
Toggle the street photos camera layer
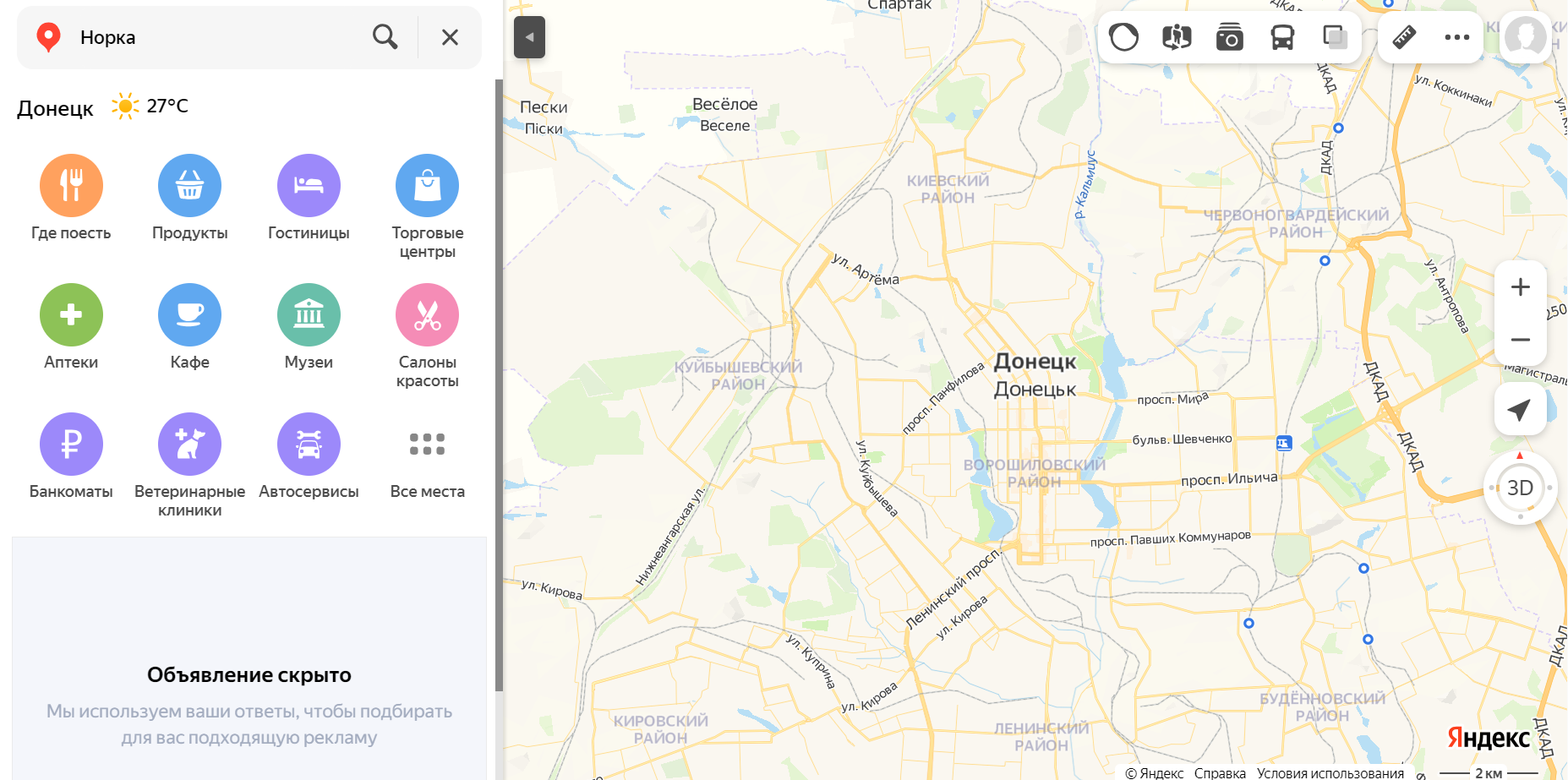point(1229,37)
